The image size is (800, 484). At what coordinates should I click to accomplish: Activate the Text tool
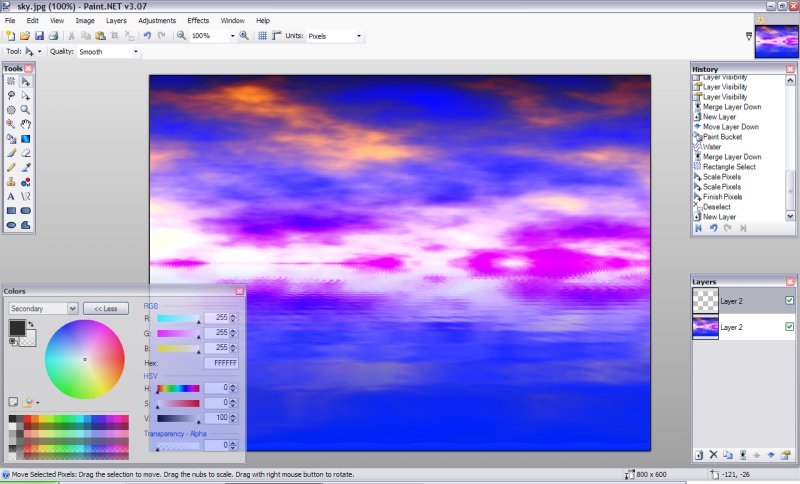click(x=11, y=196)
